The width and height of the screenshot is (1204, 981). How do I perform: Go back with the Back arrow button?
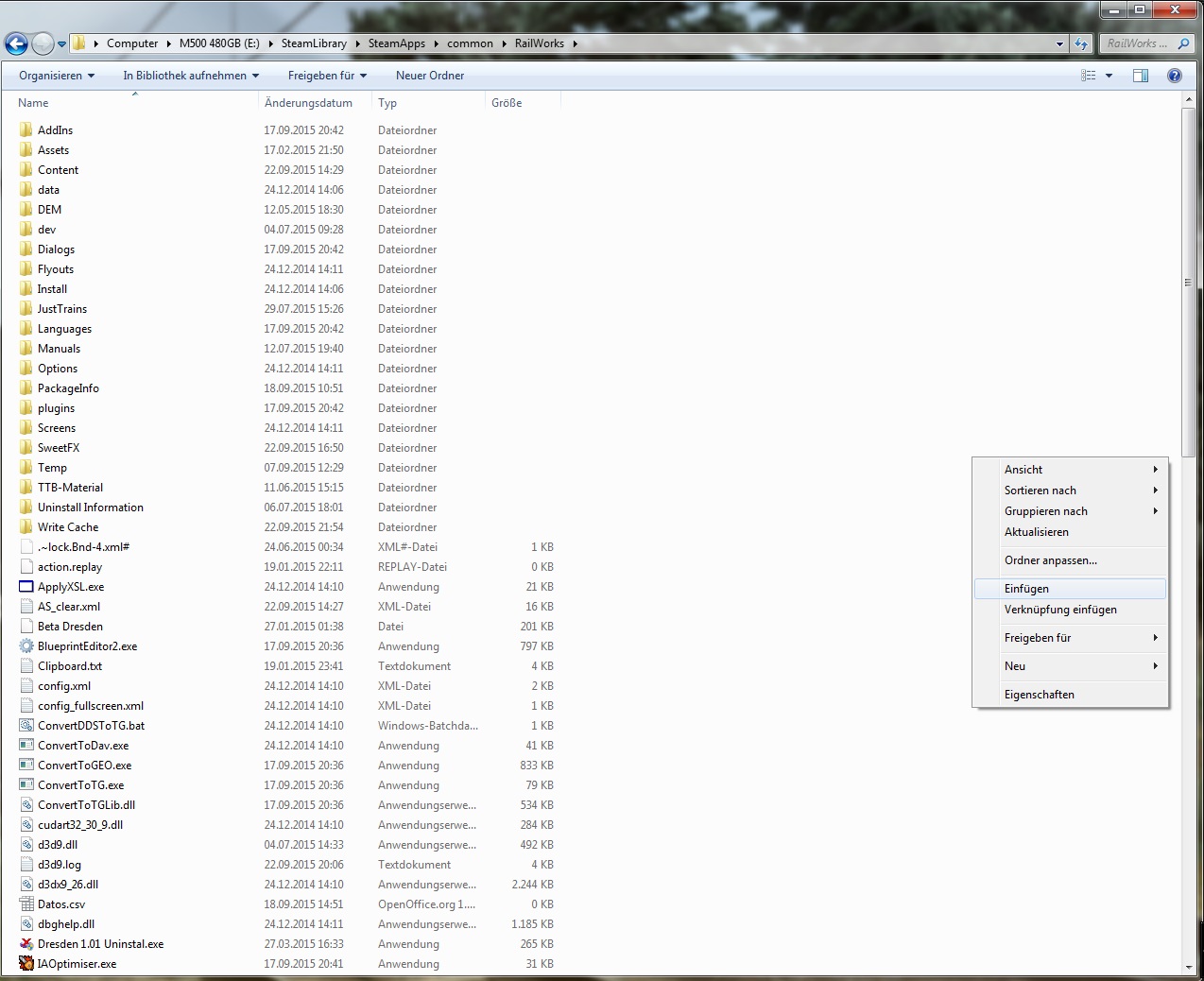coord(16,43)
